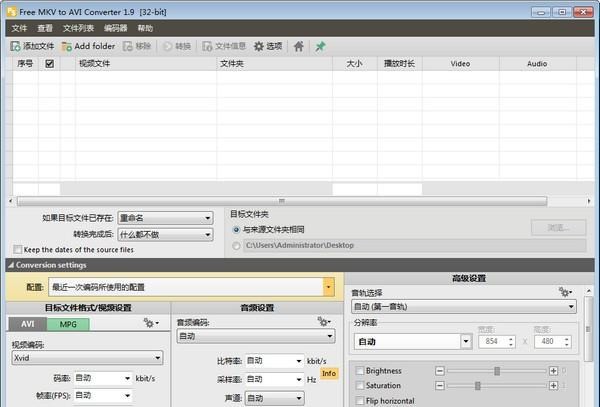Image resolution: width=600 pixels, height=407 pixels.
Task: Click the 浏览 browse button
Action: tap(559, 228)
